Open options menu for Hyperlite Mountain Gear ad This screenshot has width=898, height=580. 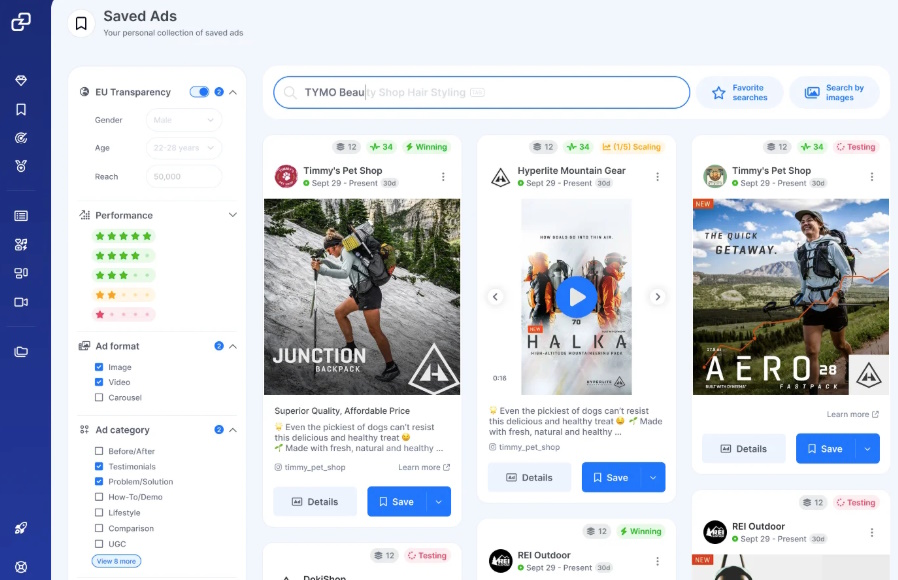tap(657, 177)
